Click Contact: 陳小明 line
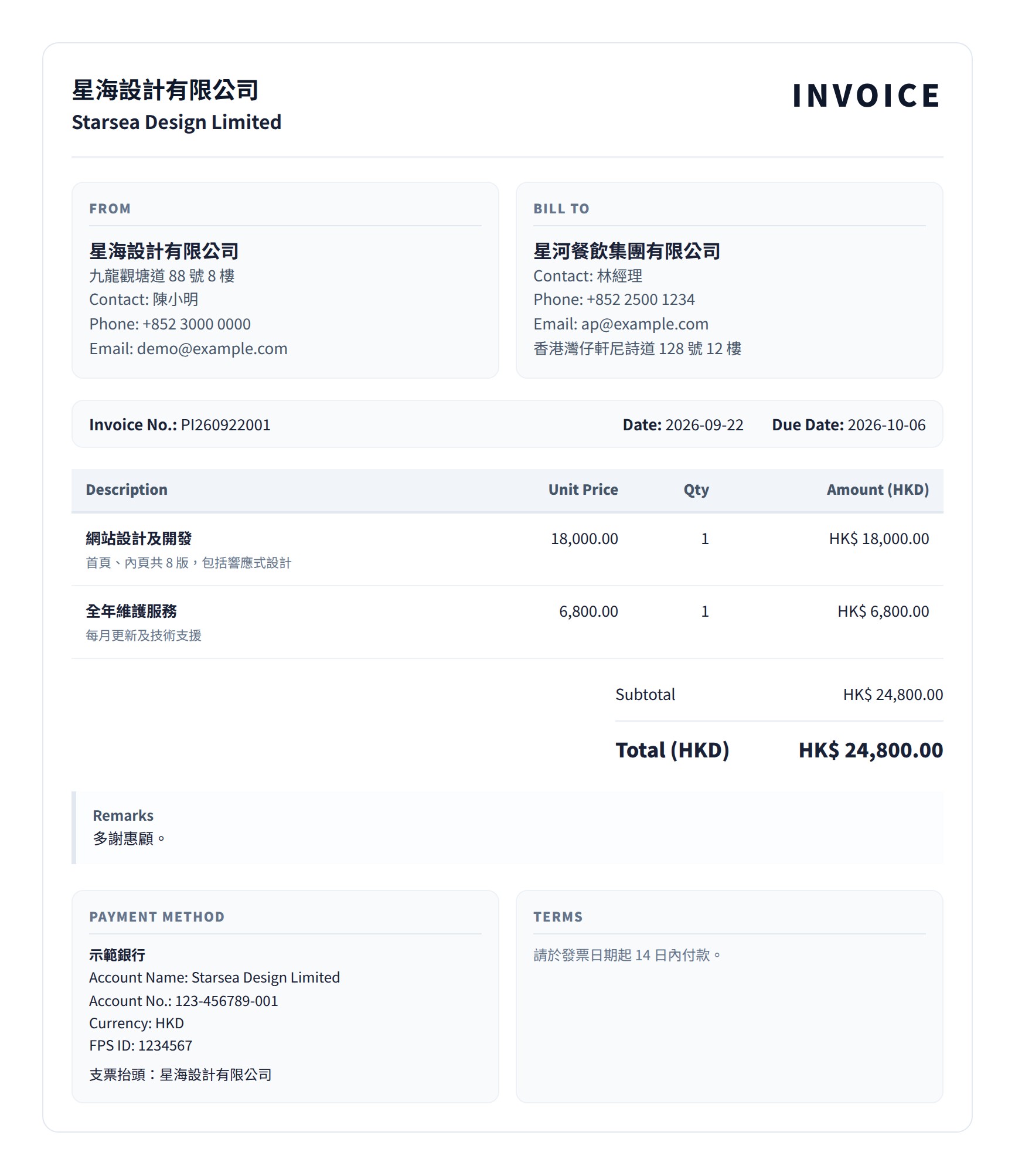The width and height of the screenshot is (1015, 1176). 144,300
